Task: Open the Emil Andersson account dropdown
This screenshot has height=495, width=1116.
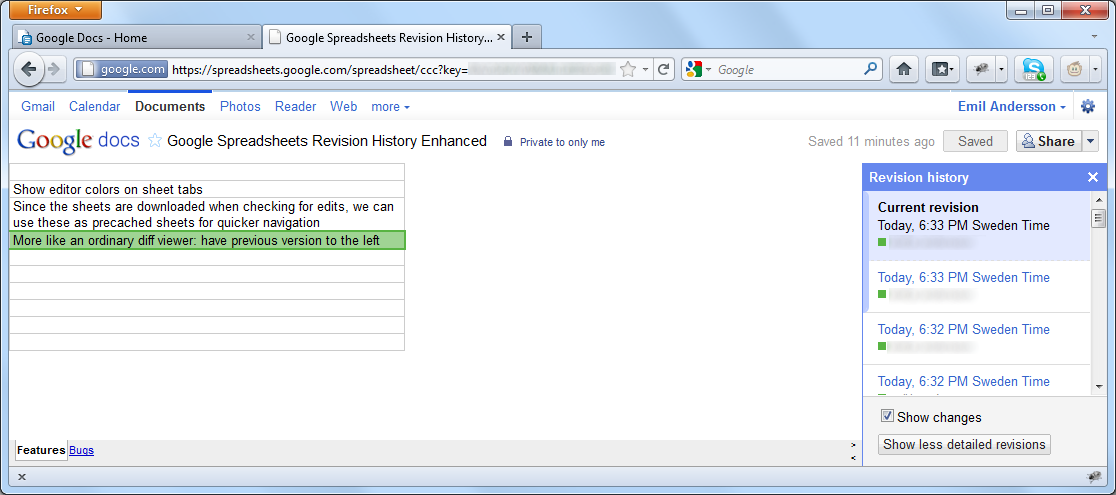Action: coord(1011,106)
